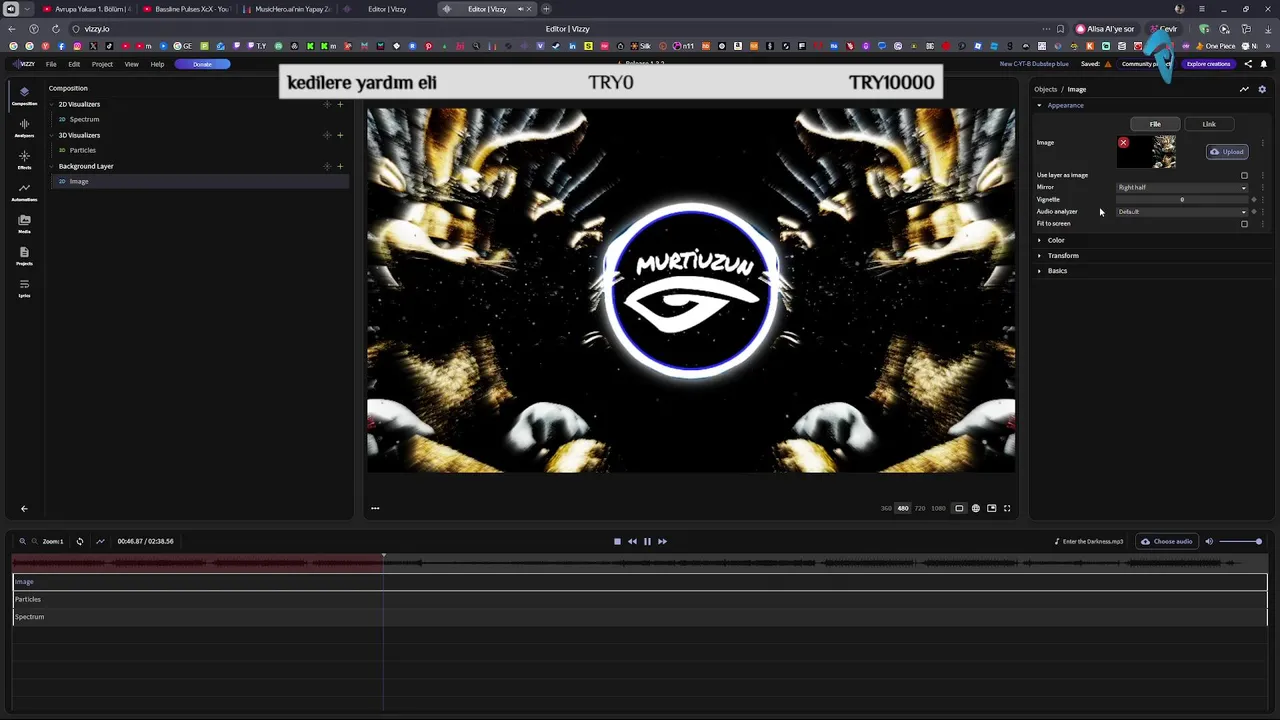Open the Mirror dropdown showing Right half
Viewport: 1280px width, 720px height.
1182,187
